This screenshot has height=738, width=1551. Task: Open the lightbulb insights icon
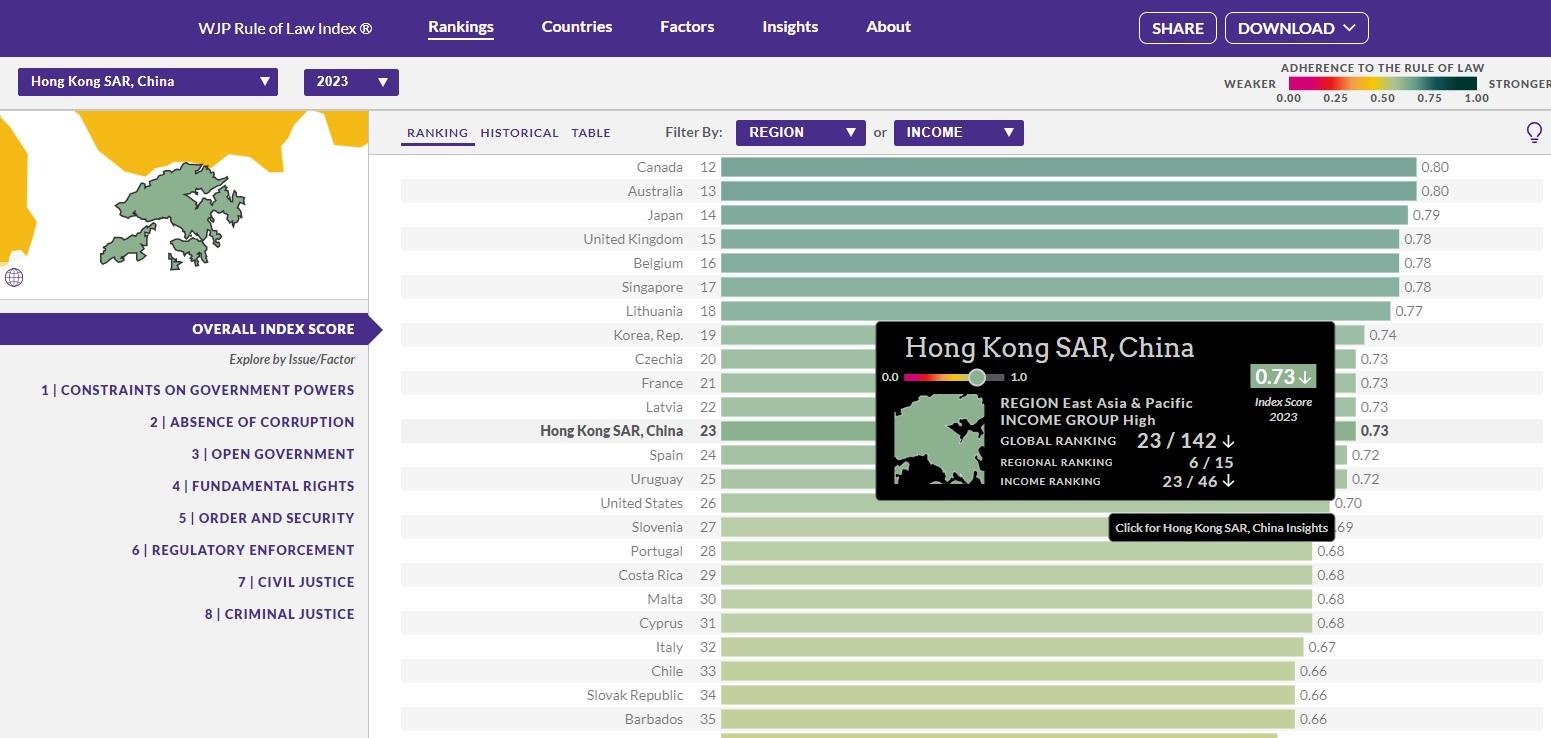(x=1536, y=131)
